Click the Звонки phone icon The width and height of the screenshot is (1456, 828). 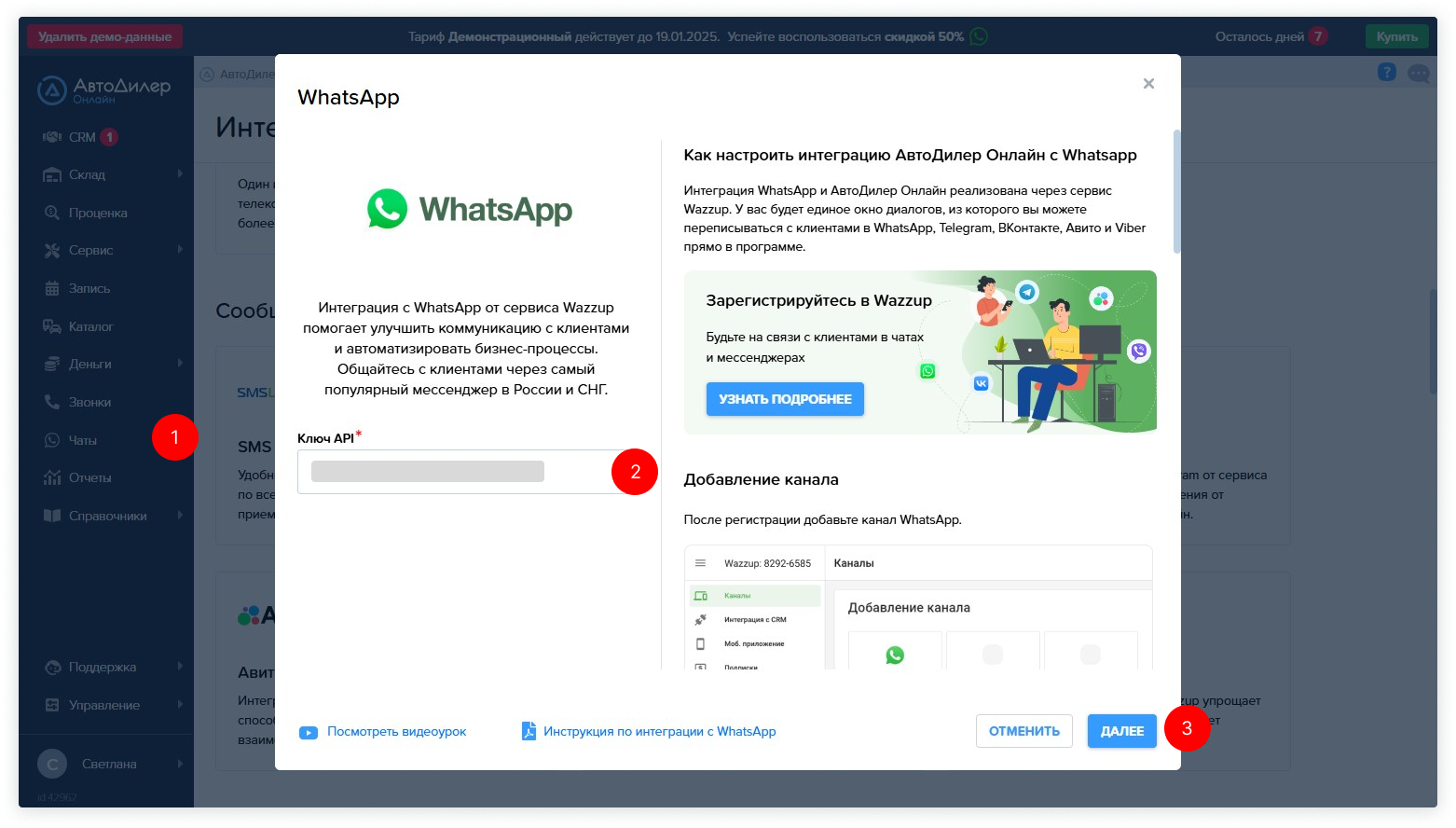(52, 402)
